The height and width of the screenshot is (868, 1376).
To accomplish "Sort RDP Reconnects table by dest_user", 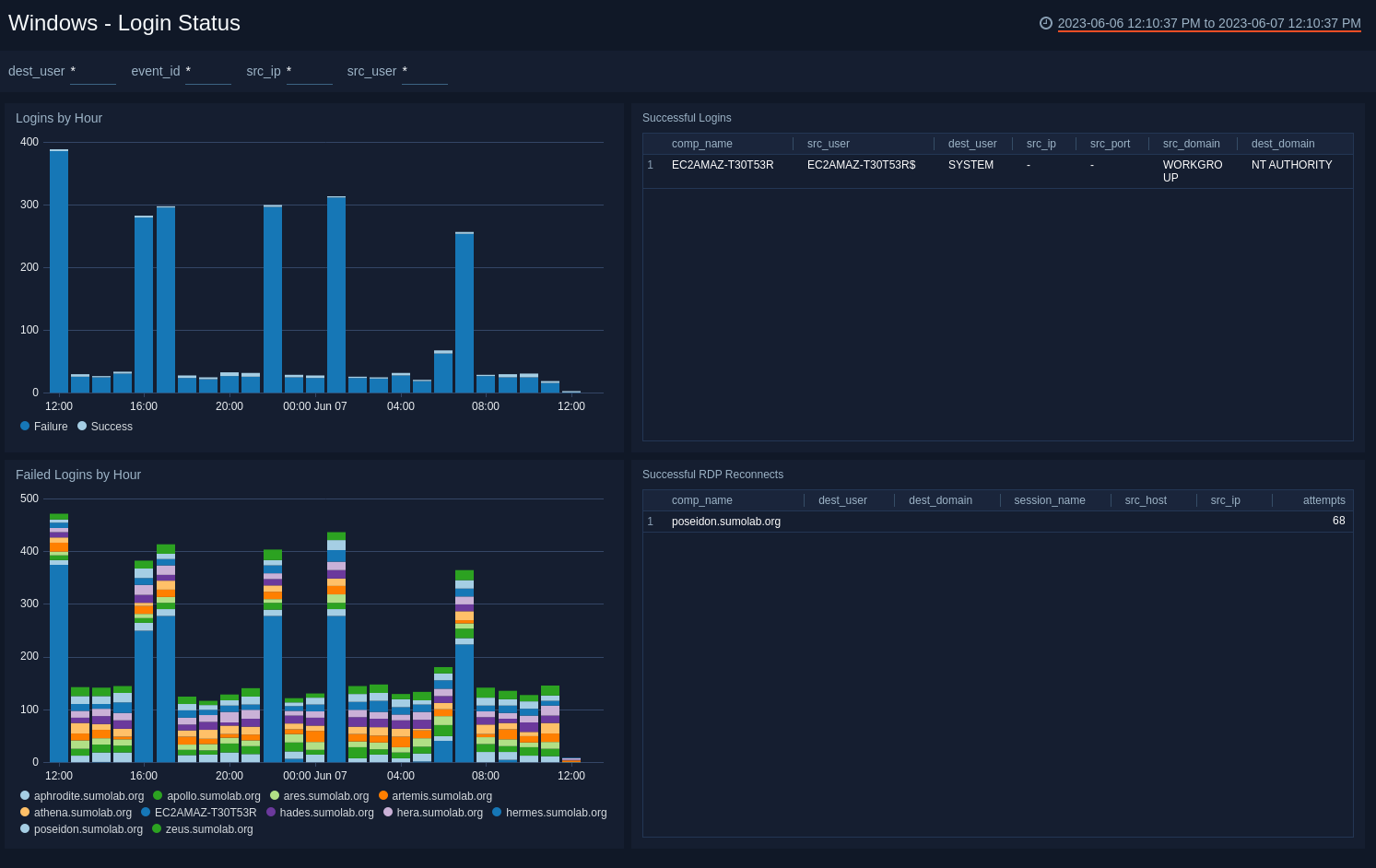I will coord(842,500).
